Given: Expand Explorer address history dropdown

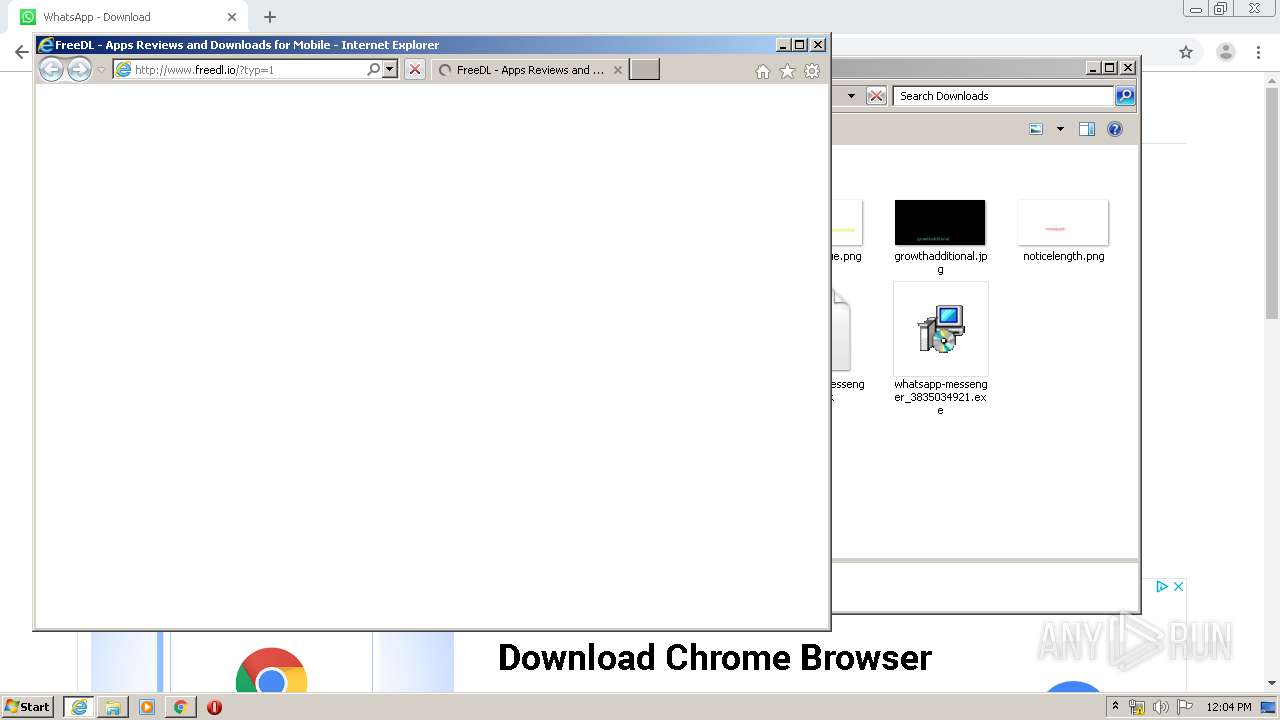Looking at the screenshot, I should [851, 96].
